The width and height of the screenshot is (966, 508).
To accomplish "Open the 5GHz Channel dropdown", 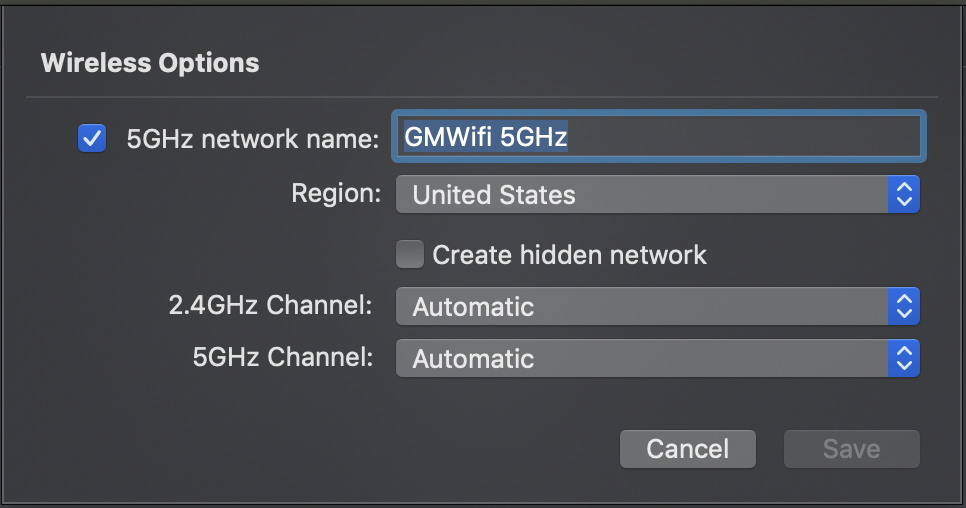I will [657, 358].
